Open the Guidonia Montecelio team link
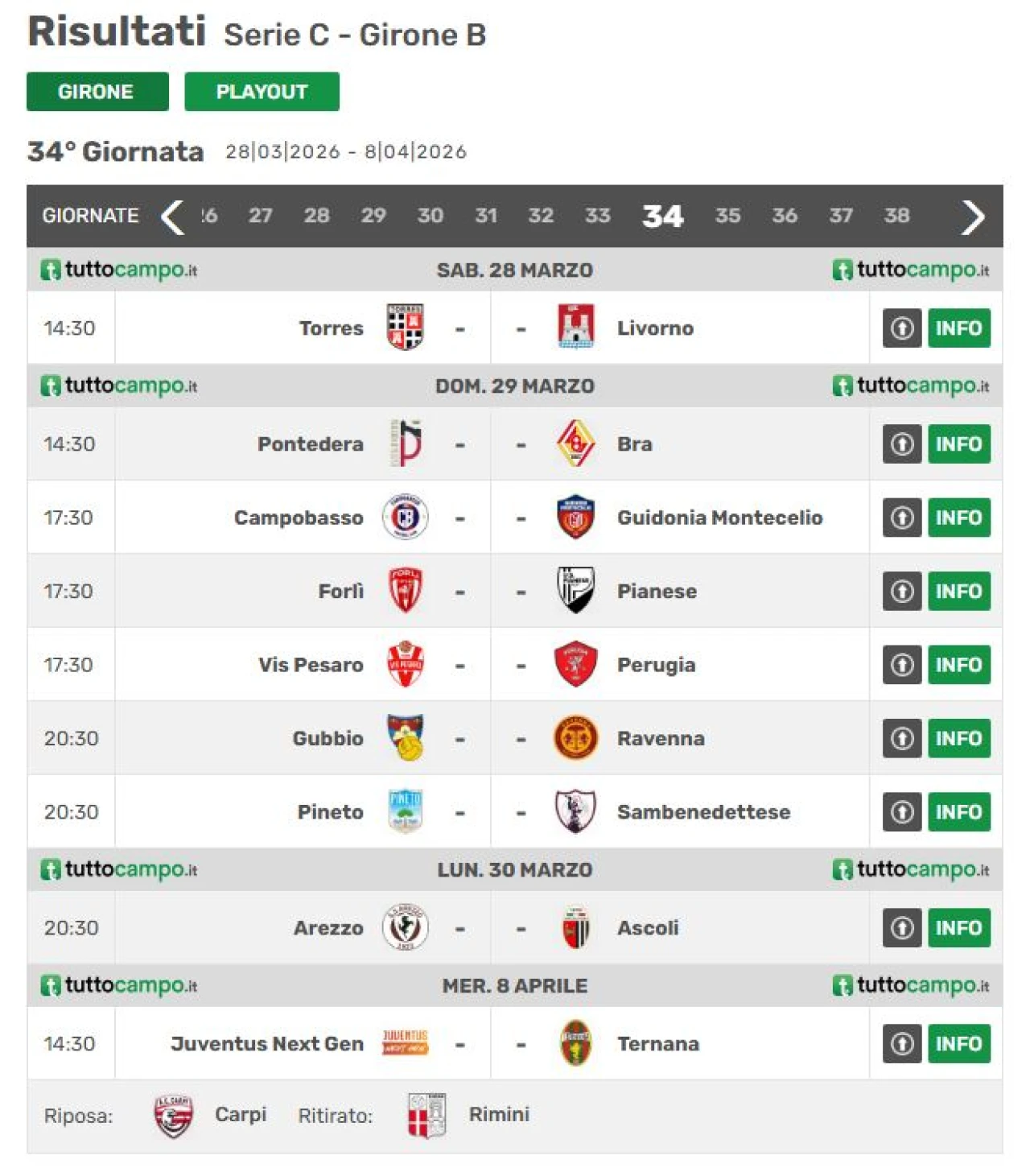Viewport: 1030px width, 1176px height. point(719,517)
